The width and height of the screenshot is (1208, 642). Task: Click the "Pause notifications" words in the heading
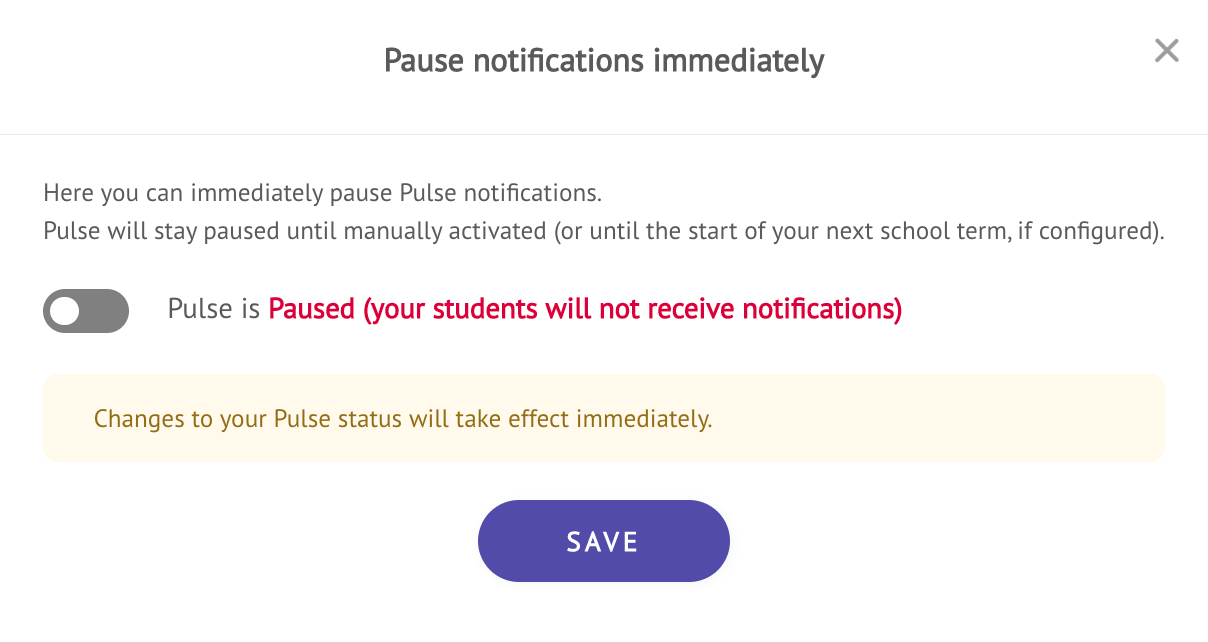pos(515,61)
